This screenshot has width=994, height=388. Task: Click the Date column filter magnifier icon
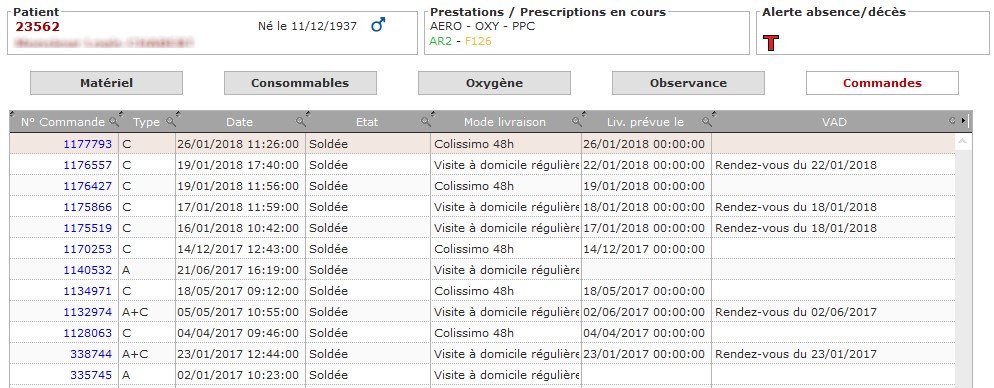(x=302, y=121)
